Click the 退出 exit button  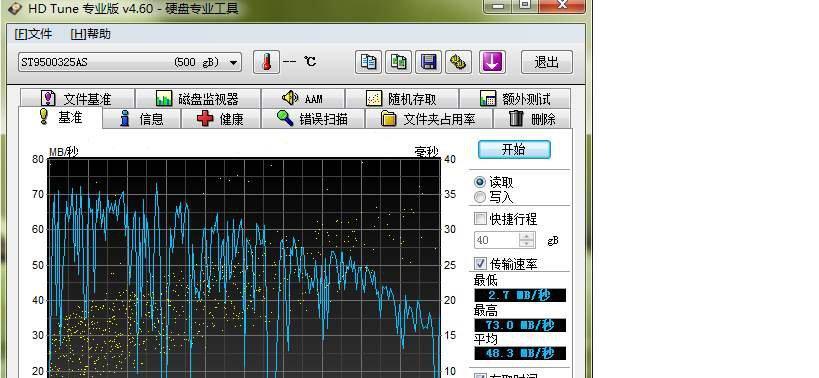546,62
